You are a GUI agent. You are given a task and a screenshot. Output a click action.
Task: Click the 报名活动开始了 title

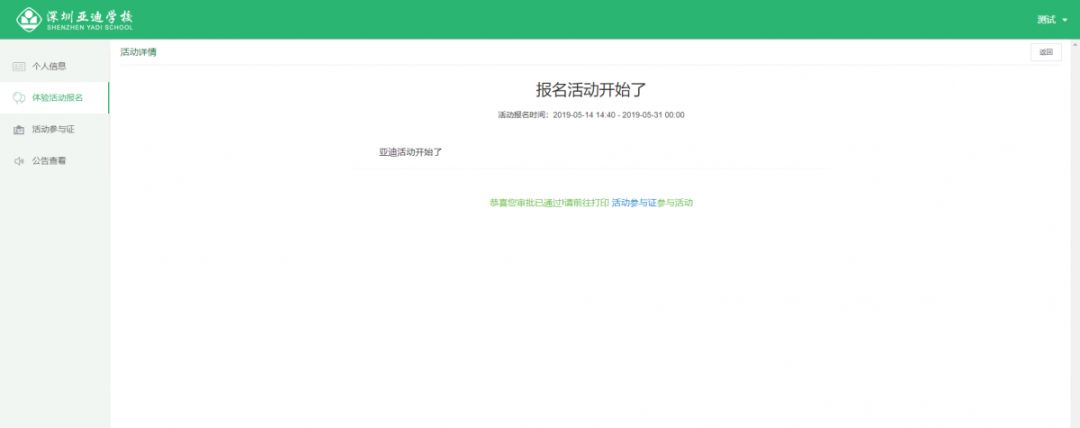click(591, 90)
